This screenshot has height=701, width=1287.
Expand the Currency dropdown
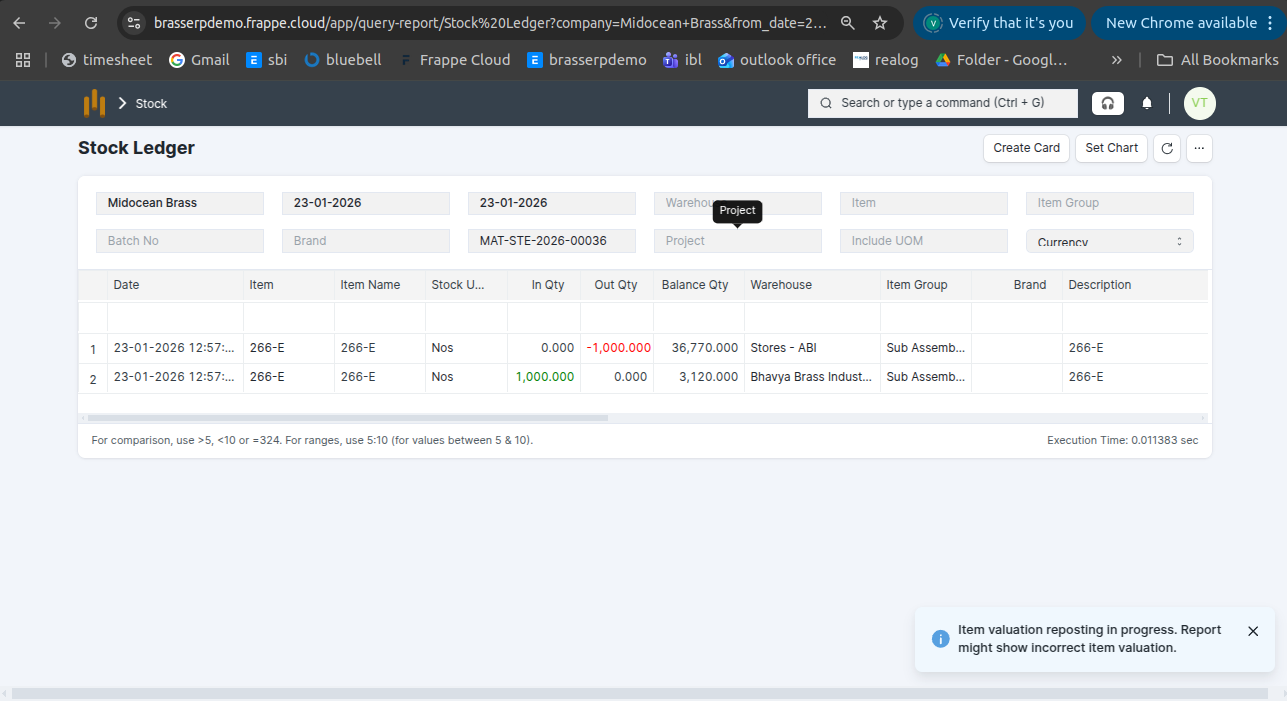[1109, 242]
